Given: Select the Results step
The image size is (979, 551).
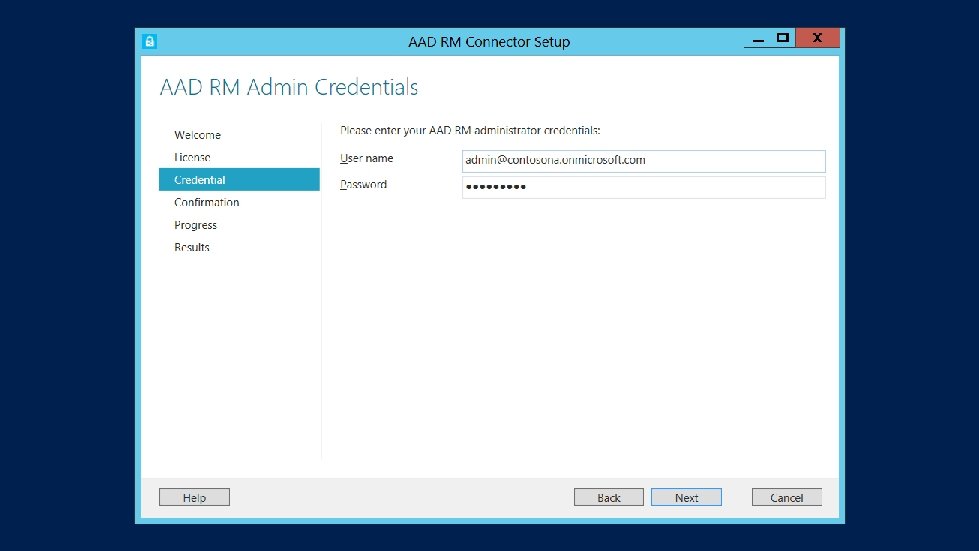Looking at the screenshot, I should pyautogui.click(x=192, y=247).
